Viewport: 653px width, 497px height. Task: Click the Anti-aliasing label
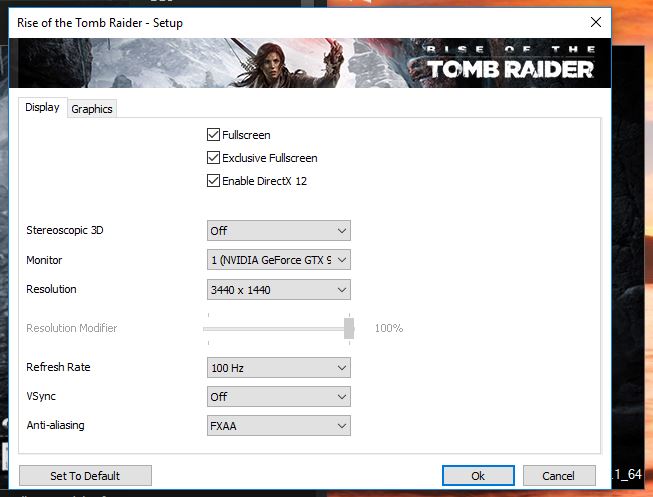pos(55,425)
